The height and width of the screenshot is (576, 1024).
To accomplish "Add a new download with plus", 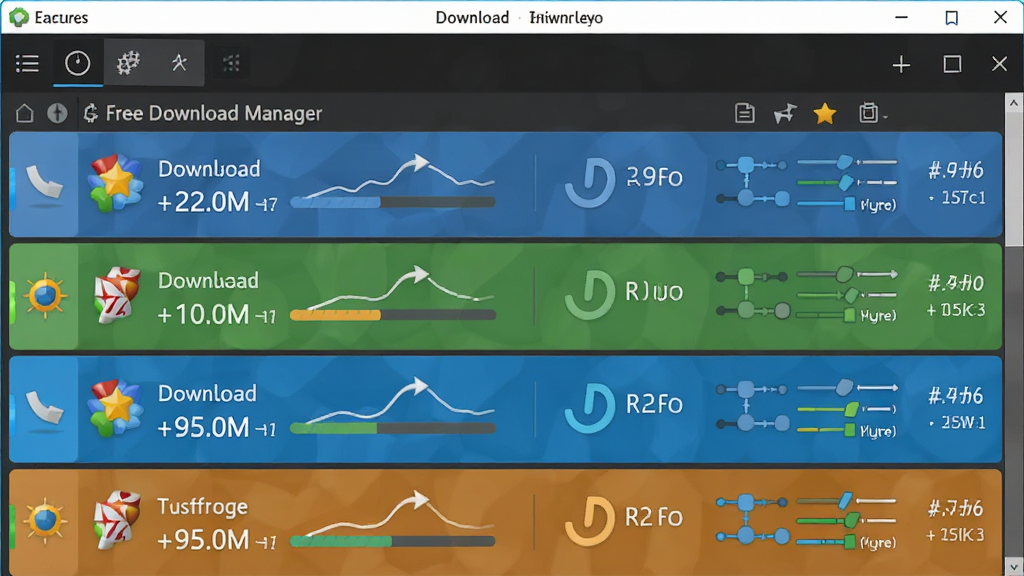I will (901, 64).
